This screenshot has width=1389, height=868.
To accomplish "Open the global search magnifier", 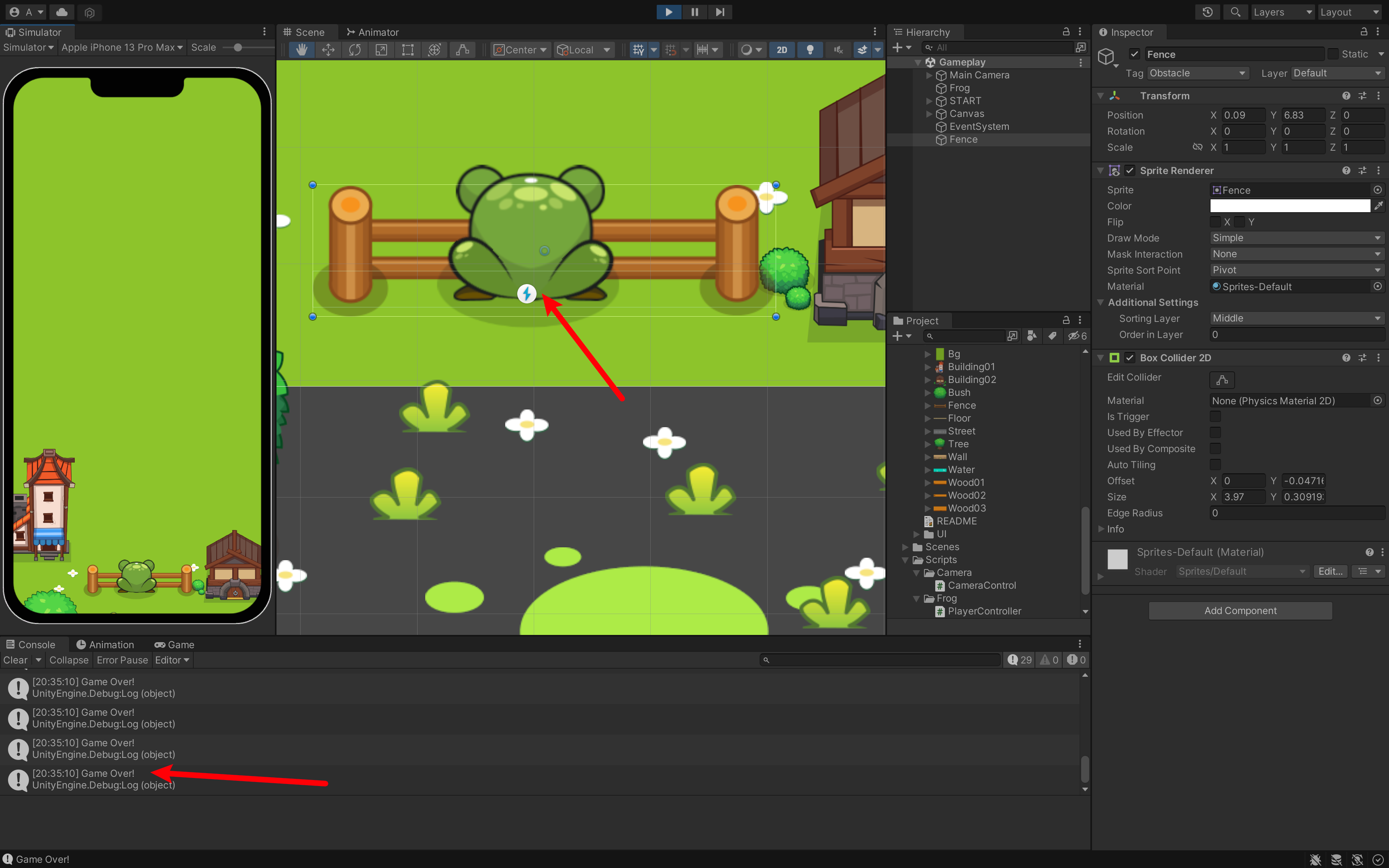I will click(x=1235, y=12).
